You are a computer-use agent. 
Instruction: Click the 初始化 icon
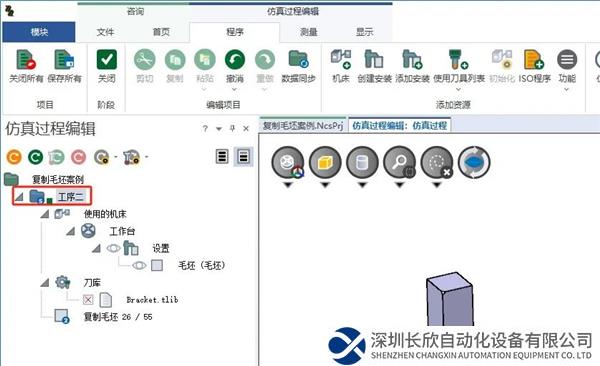[x=502, y=60]
